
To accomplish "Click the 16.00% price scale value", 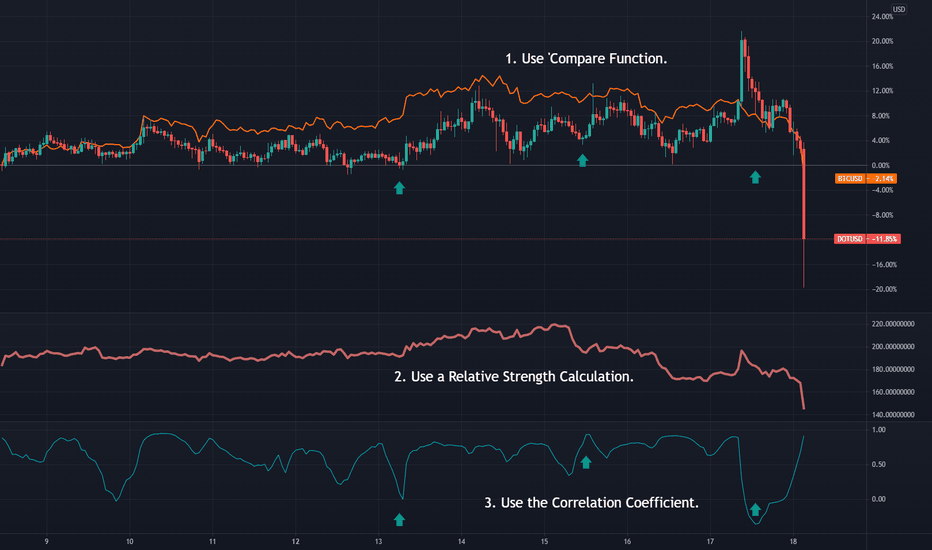I will pos(882,66).
